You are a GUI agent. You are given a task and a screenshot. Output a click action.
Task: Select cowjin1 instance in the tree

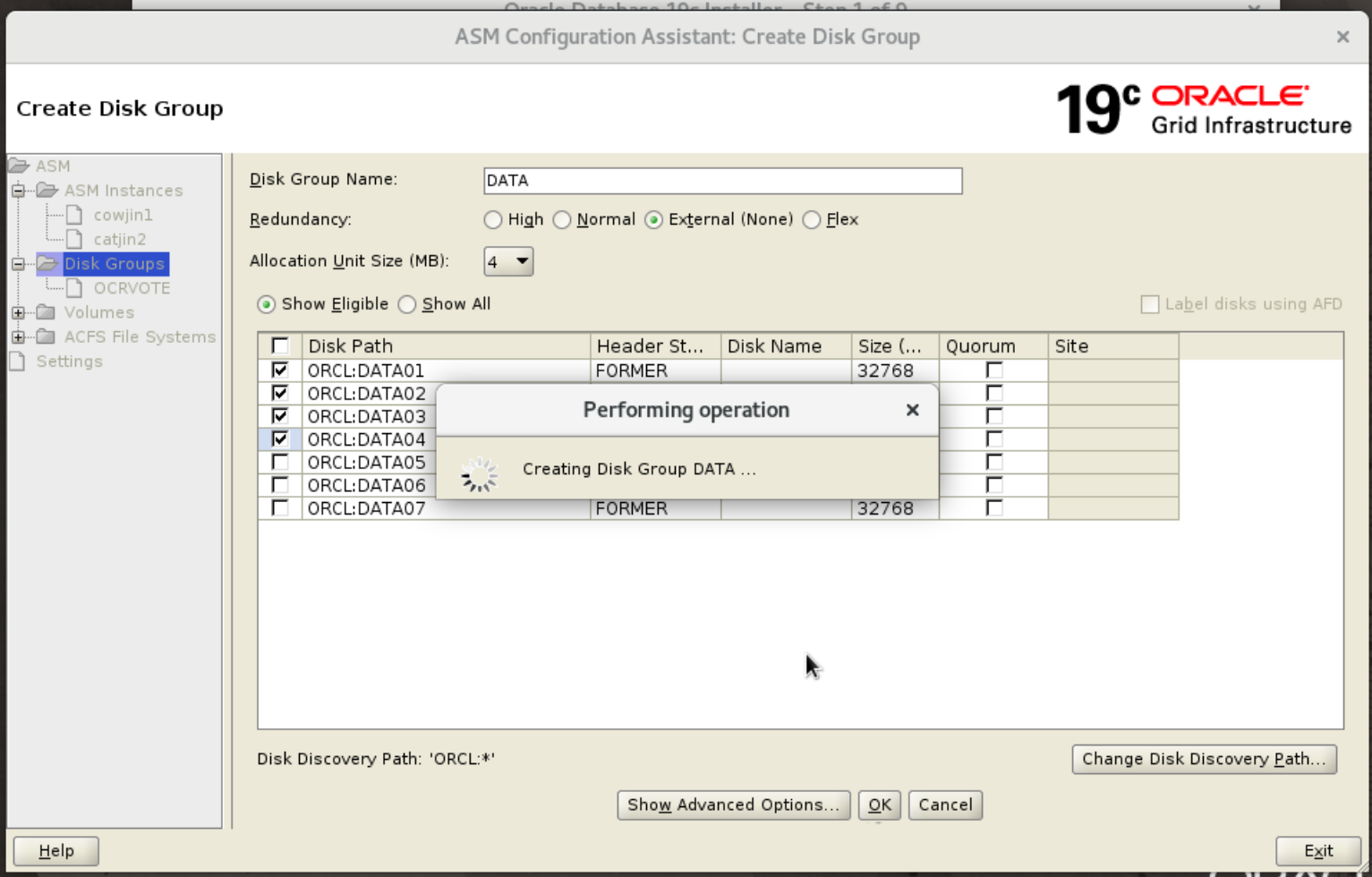[123, 215]
